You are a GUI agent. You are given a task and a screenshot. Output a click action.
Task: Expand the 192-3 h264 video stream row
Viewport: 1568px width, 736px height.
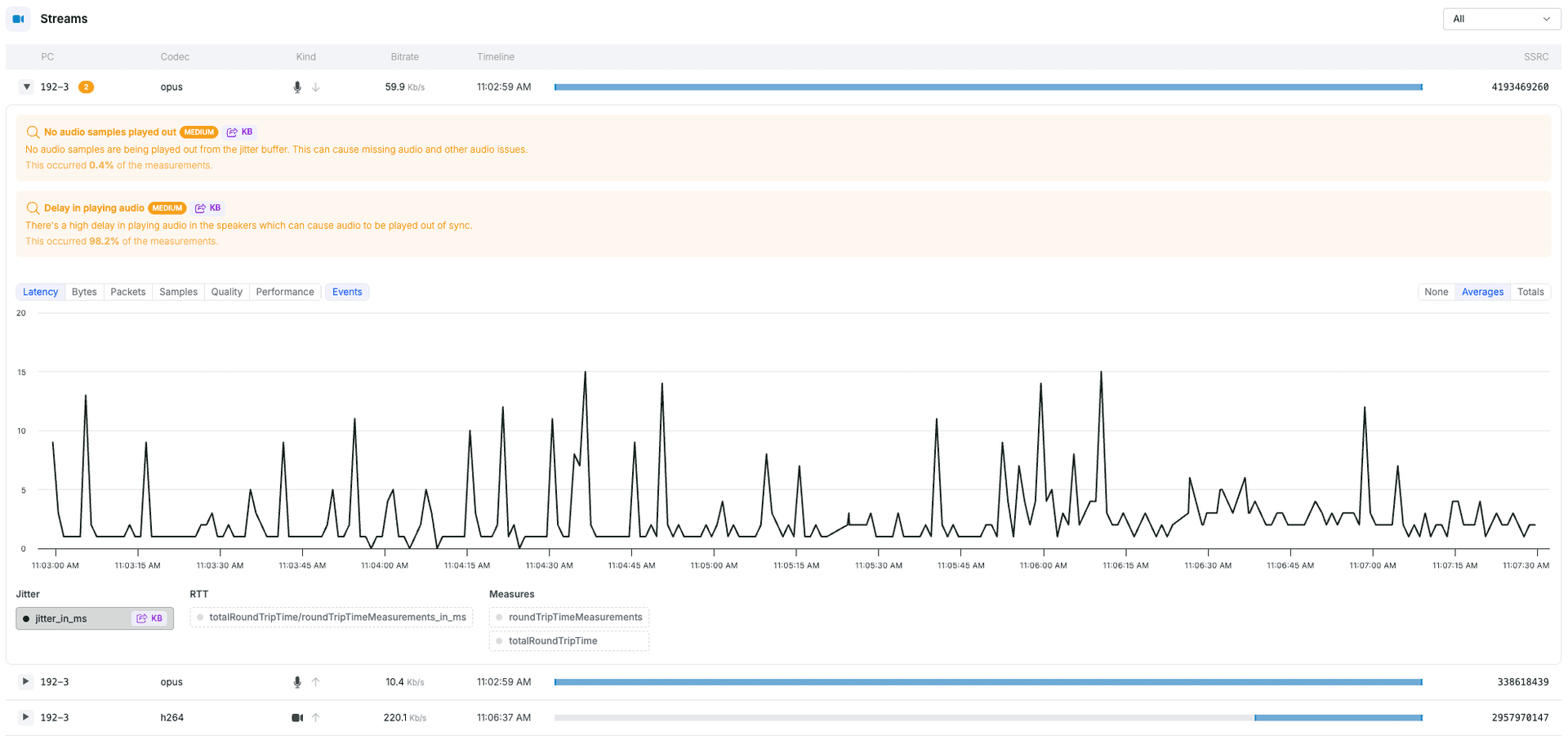(26, 717)
